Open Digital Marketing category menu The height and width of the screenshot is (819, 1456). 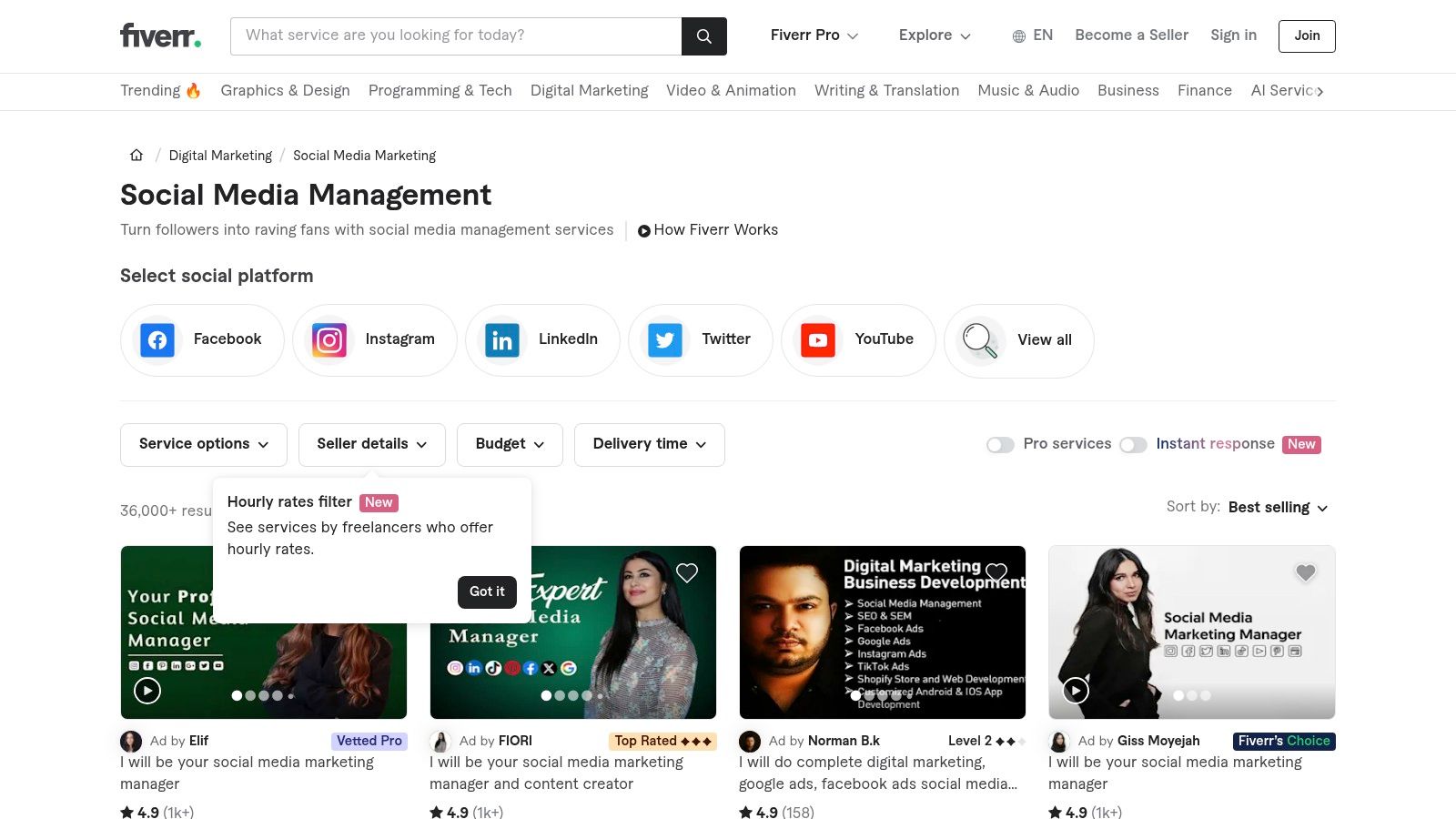[x=590, y=90]
